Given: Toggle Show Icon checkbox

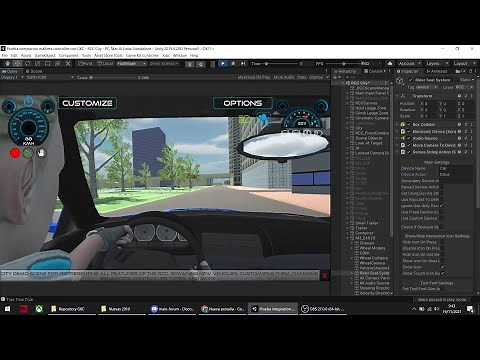Looking at the screenshot, I should click(442, 267).
